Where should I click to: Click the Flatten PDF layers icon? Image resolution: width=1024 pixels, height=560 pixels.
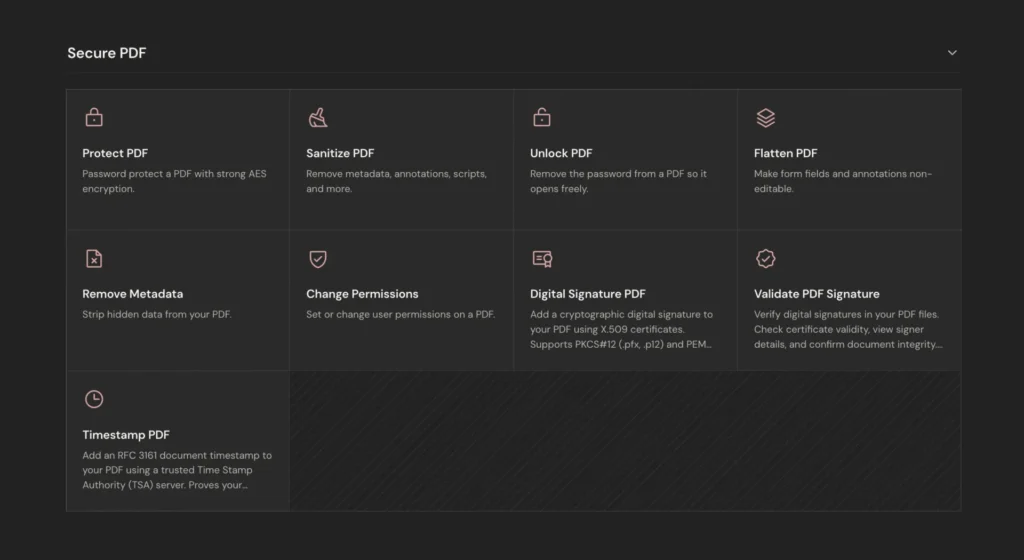tap(765, 117)
